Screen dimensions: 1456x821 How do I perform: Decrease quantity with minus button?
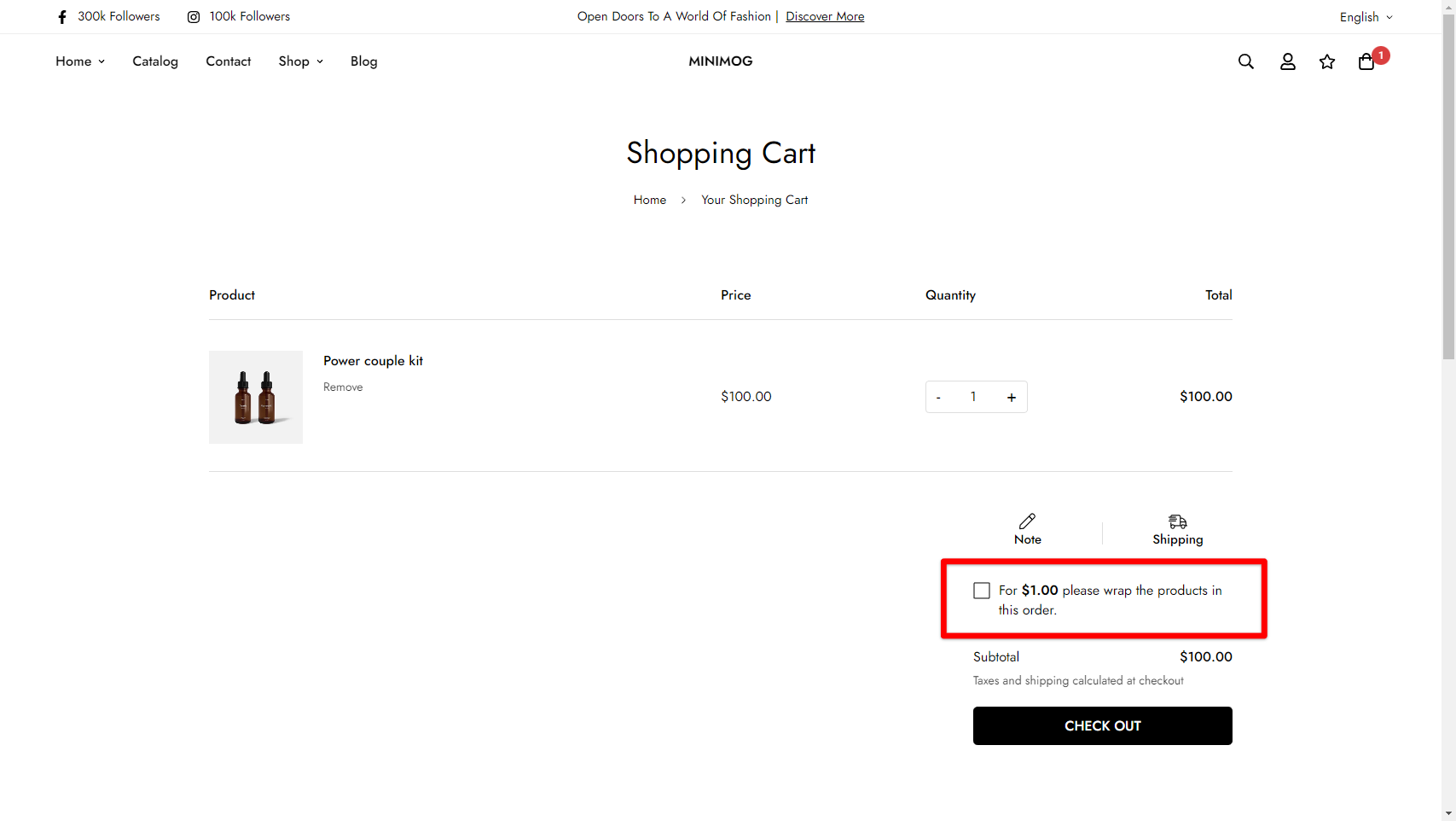coord(938,397)
